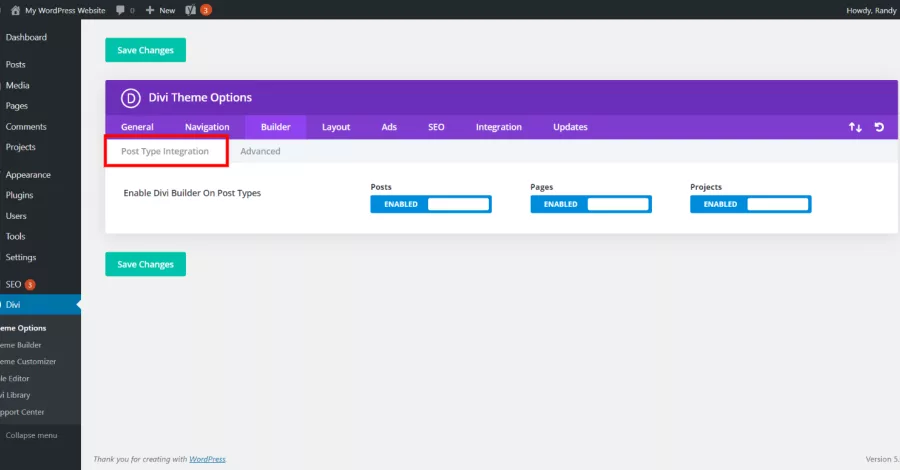Click the import/export arrows icon
The height and width of the screenshot is (470, 900).
pos(855,127)
